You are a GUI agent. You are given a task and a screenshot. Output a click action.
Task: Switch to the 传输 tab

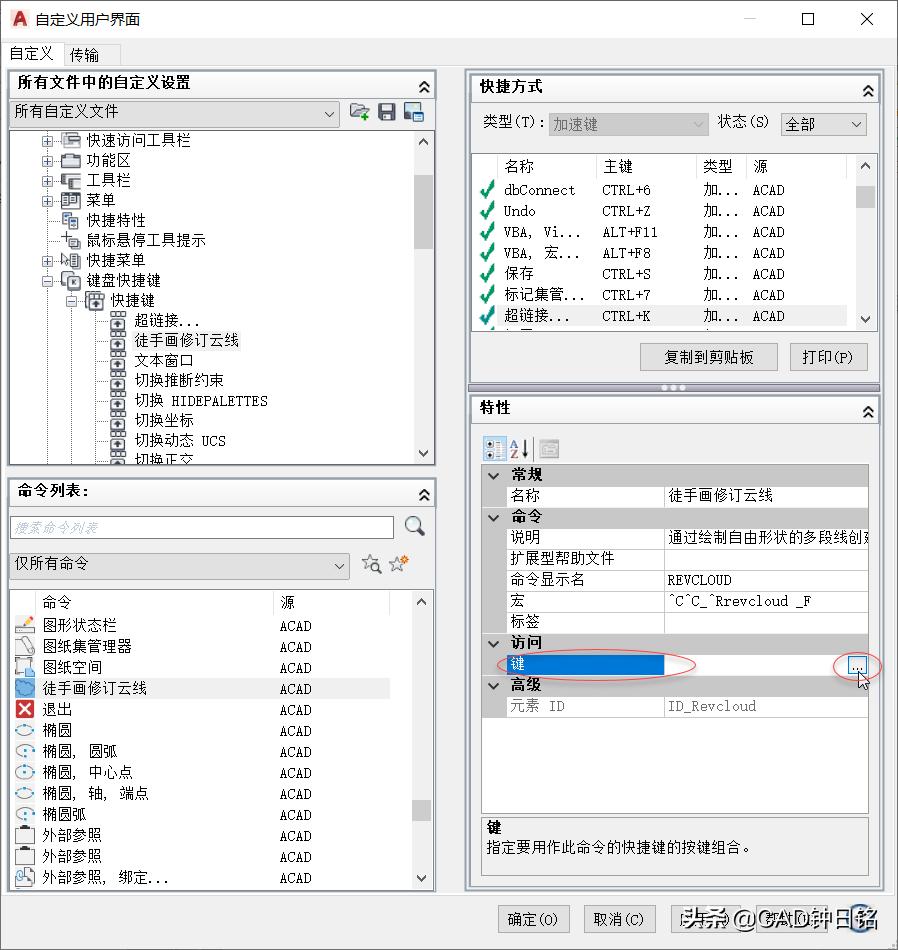85,54
